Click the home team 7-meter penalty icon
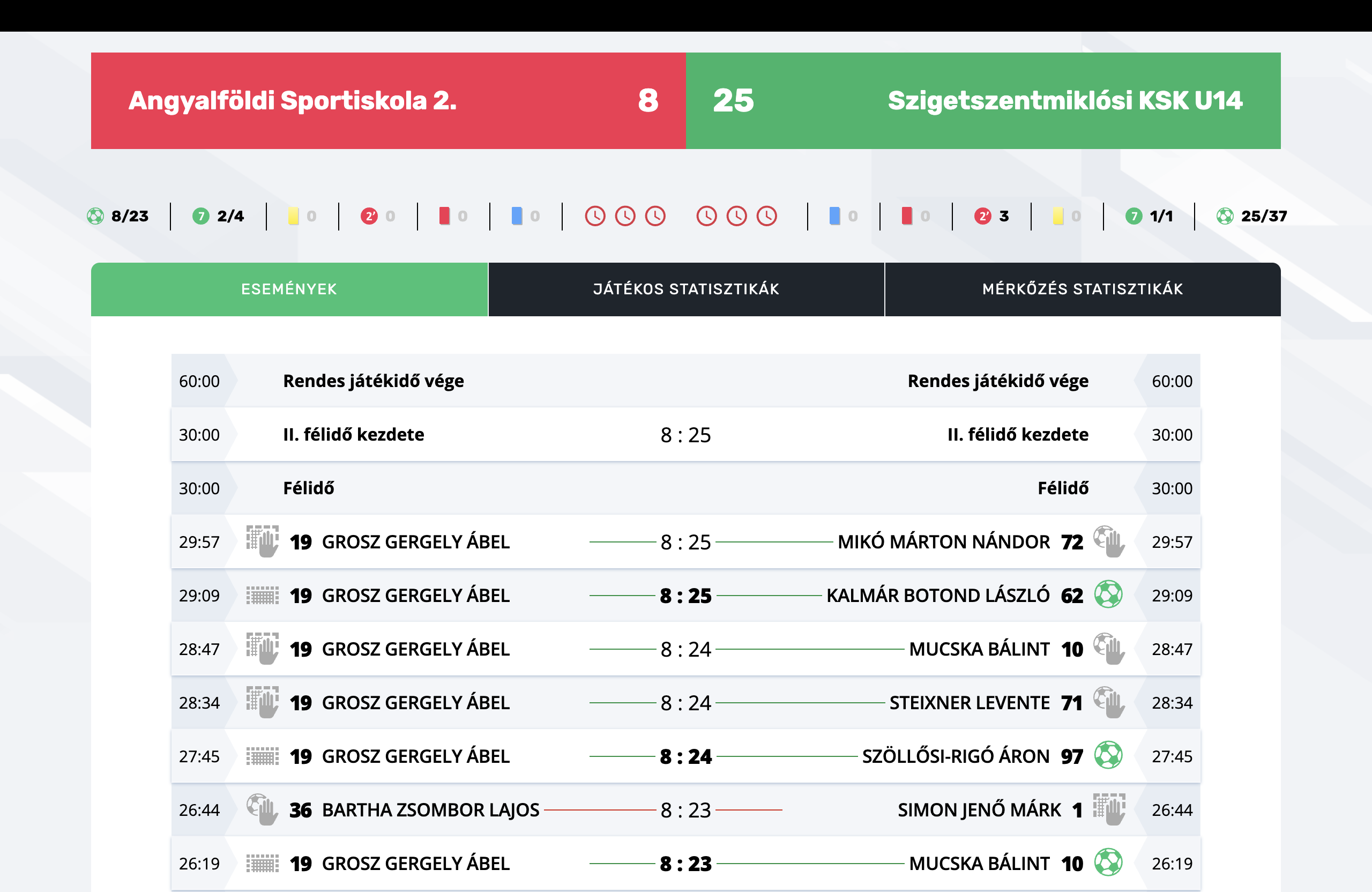This screenshot has width=1372, height=892. point(200,216)
